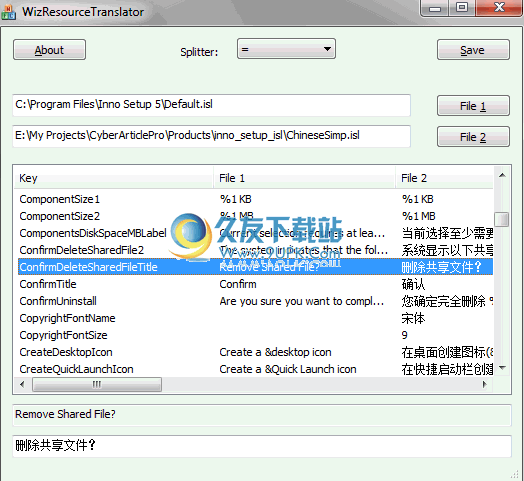Screen dimensions: 524x481
Task: Select the CopyrightFontSize row
Action: (x=255, y=335)
